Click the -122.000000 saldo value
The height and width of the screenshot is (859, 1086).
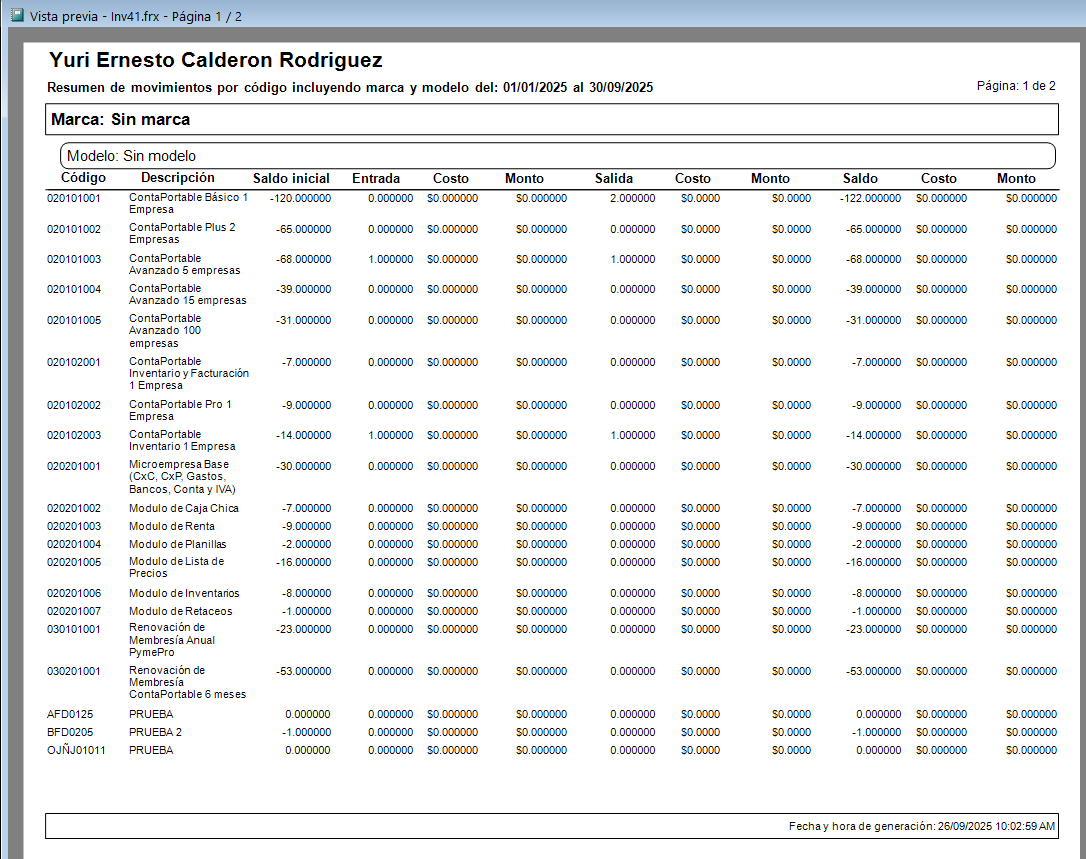coord(871,198)
